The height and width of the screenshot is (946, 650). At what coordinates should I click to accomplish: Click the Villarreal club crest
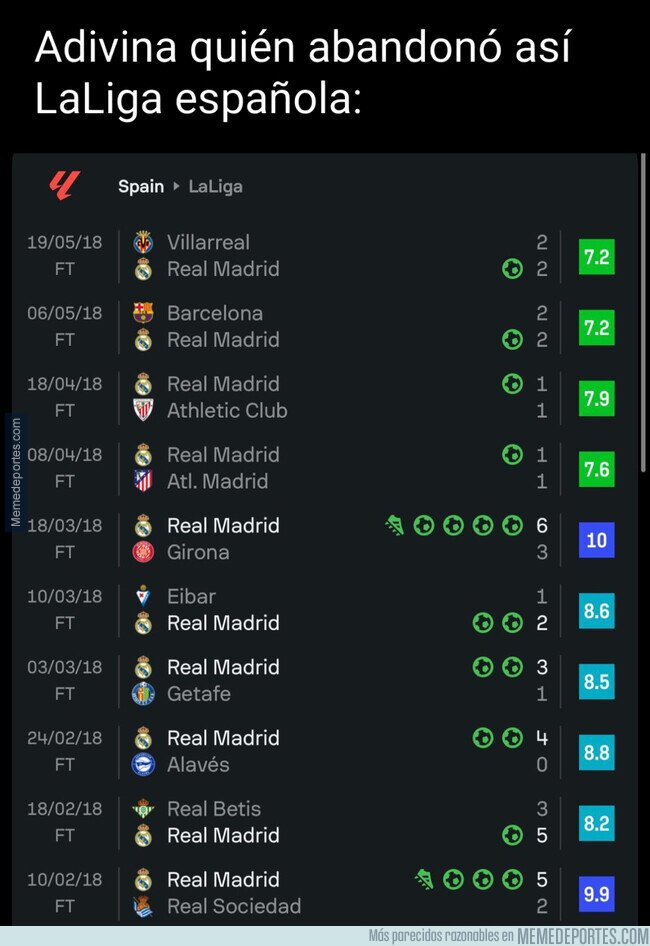tap(143, 242)
